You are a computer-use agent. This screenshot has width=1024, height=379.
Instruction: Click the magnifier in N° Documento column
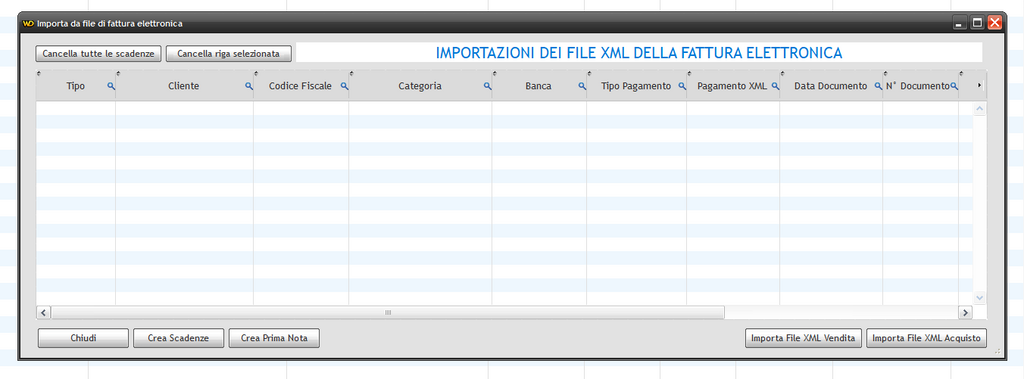954,86
